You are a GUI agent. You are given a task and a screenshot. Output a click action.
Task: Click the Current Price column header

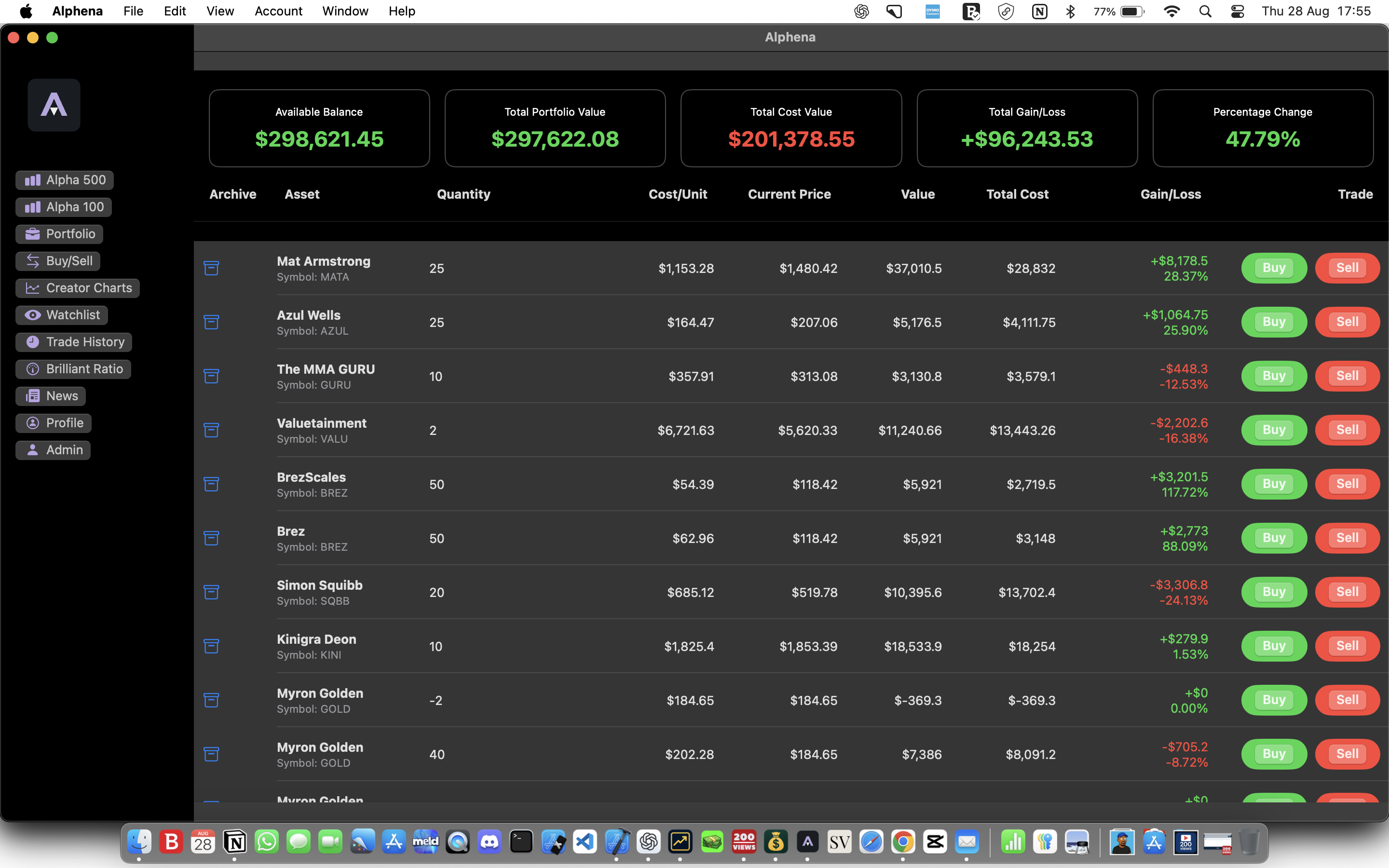coord(789,195)
